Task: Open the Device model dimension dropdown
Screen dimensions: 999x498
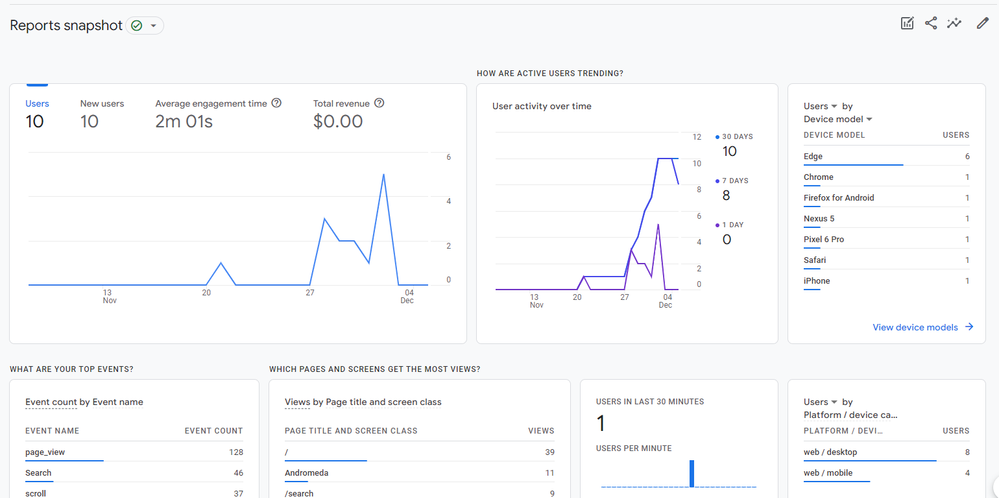Action: pos(869,120)
